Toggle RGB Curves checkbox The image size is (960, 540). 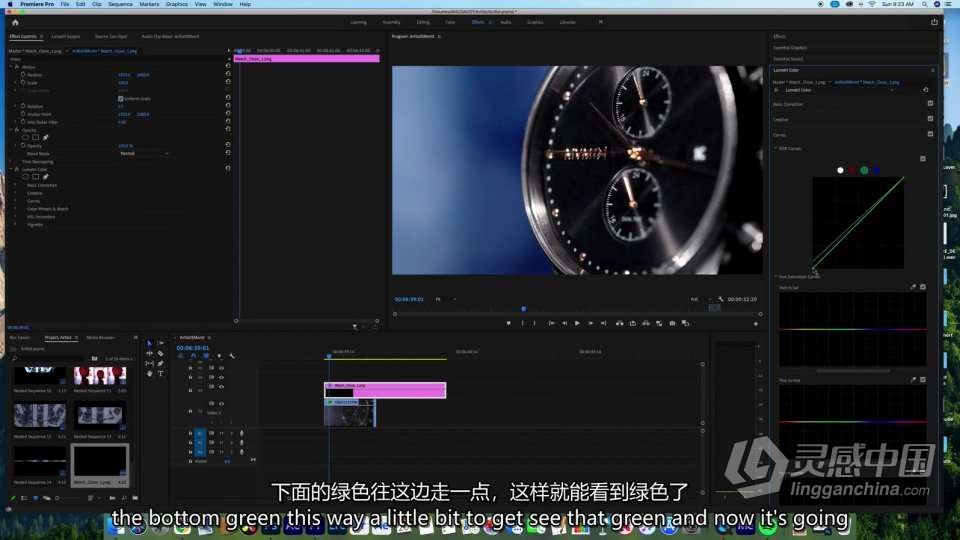[923, 159]
